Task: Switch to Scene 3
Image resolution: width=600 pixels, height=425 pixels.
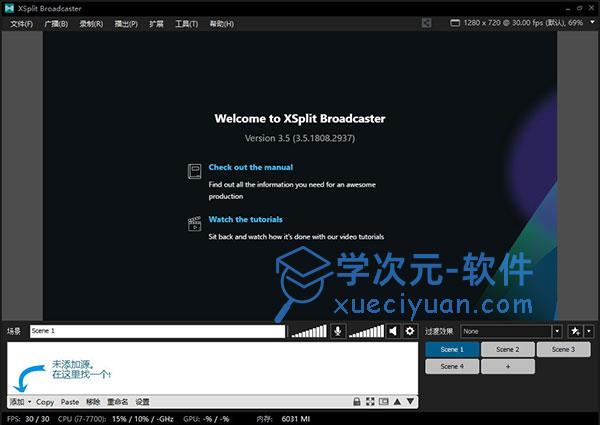Action: tap(564, 349)
